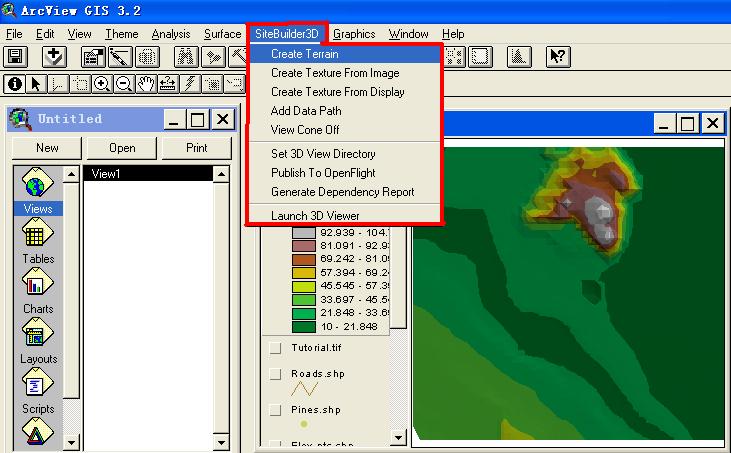Select the dotted-rectangle Select Feature tool
Screen dimensions: 731x453
tap(80, 84)
